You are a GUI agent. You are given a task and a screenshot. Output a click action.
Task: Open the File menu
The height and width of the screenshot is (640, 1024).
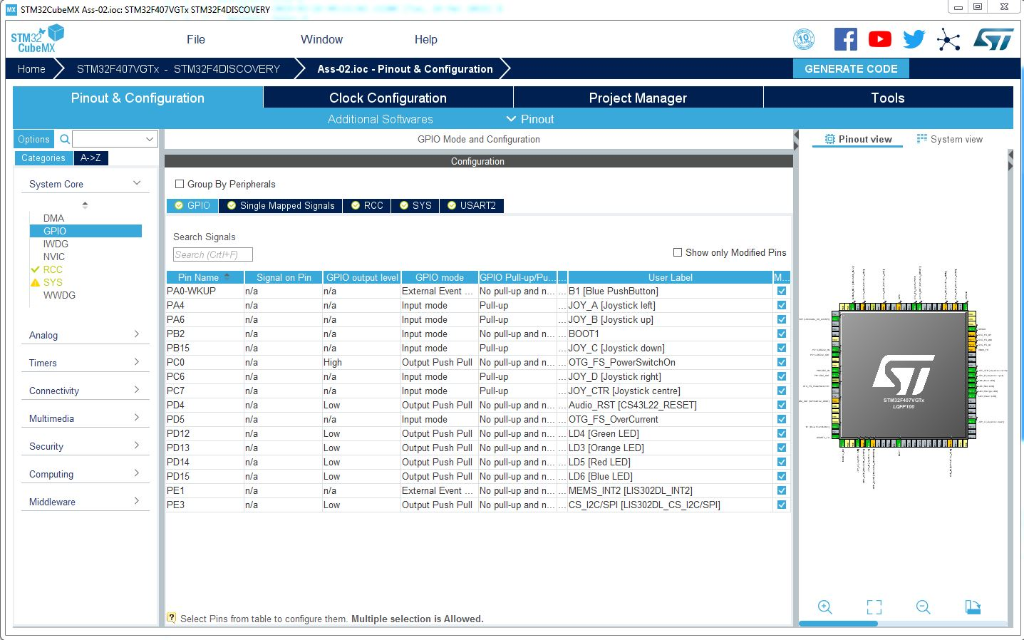pos(196,40)
